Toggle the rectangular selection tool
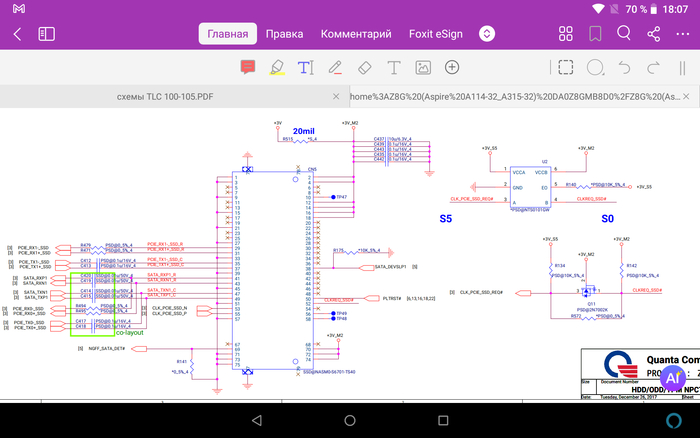 pyautogui.click(x=566, y=67)
